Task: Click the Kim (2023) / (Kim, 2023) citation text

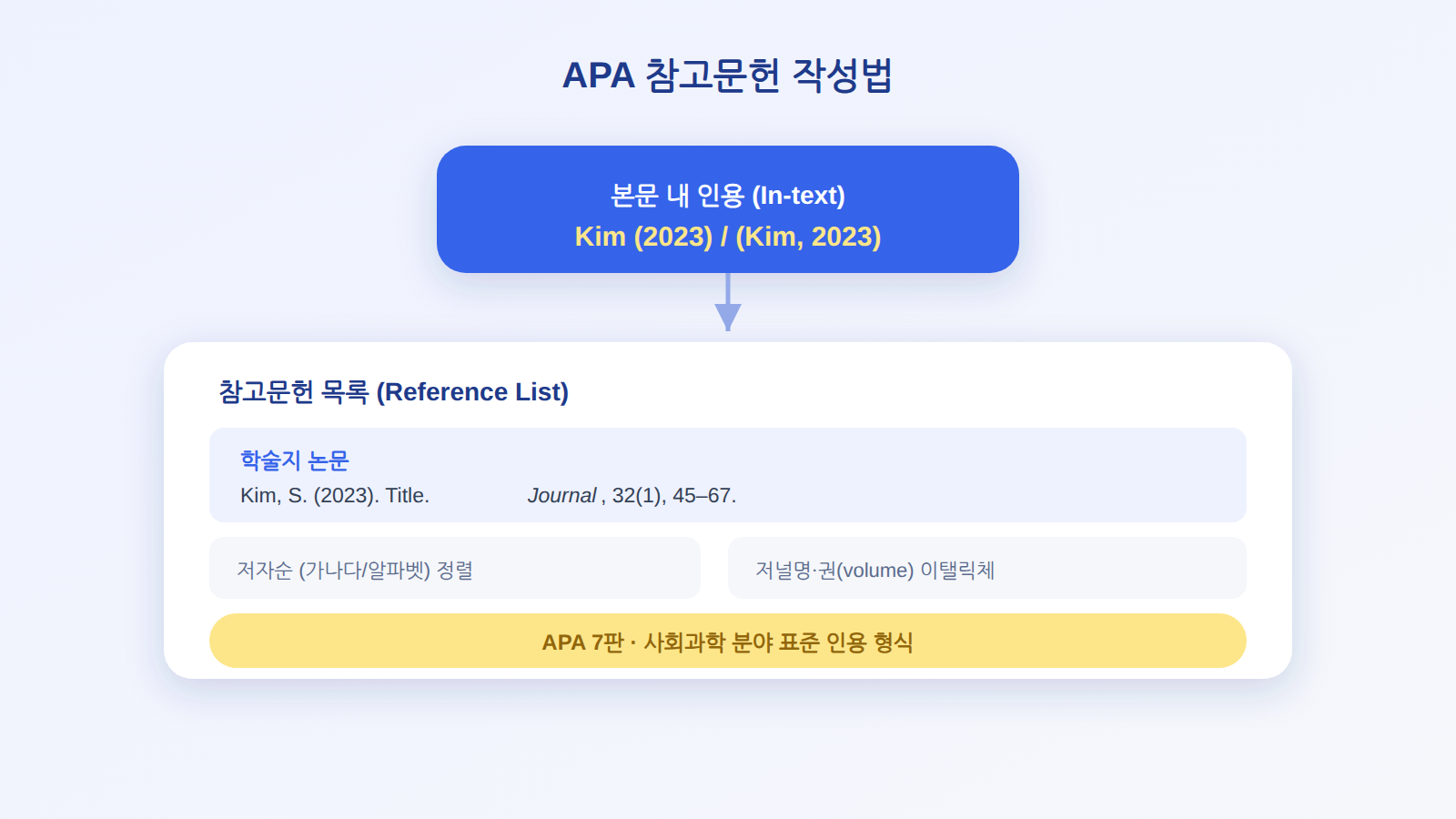Action: coord(728,237)
